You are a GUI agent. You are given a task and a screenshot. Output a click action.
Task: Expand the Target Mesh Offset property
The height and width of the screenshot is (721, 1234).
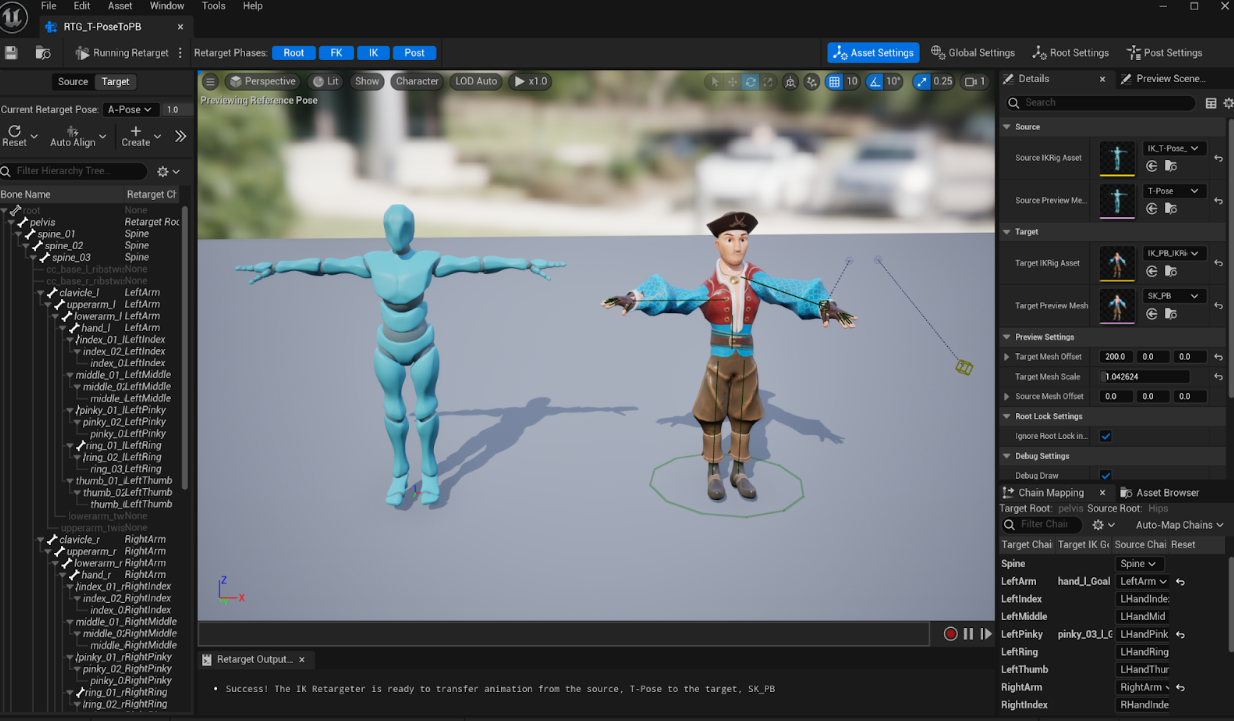pos(1007,357)
